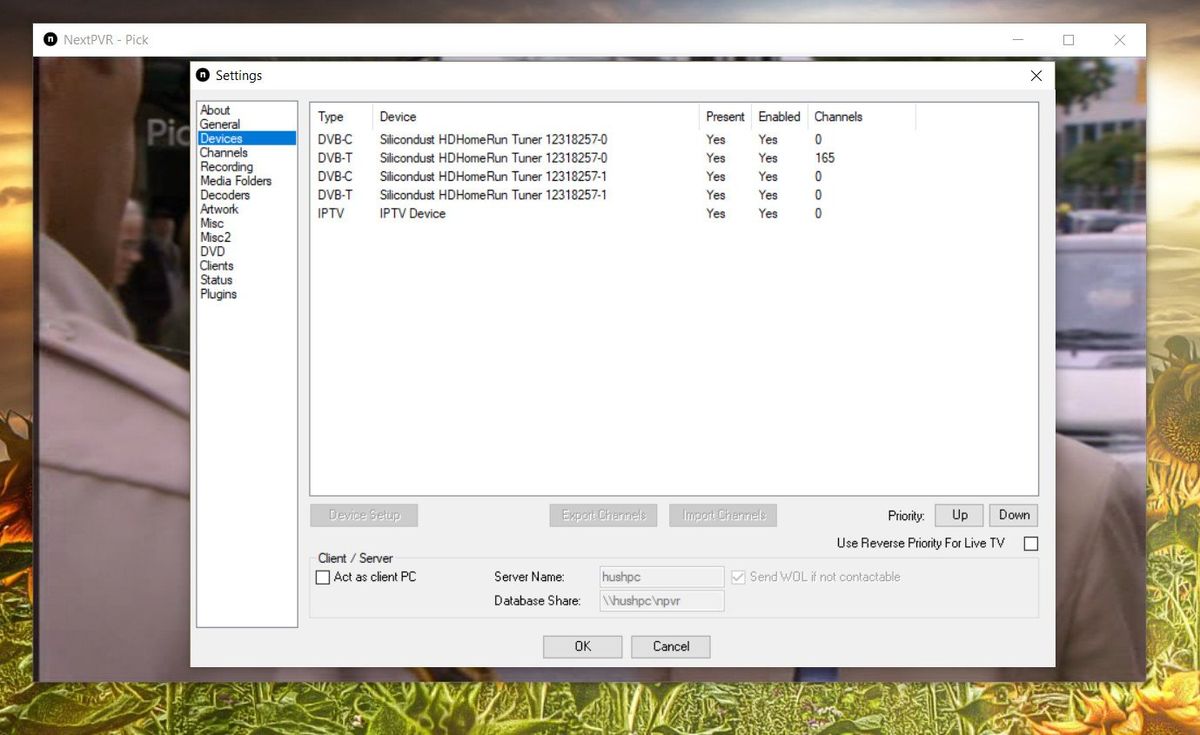1200x735 pixels.
Task: Switch to the Recording settings section
Action: [x=226, y=166]
